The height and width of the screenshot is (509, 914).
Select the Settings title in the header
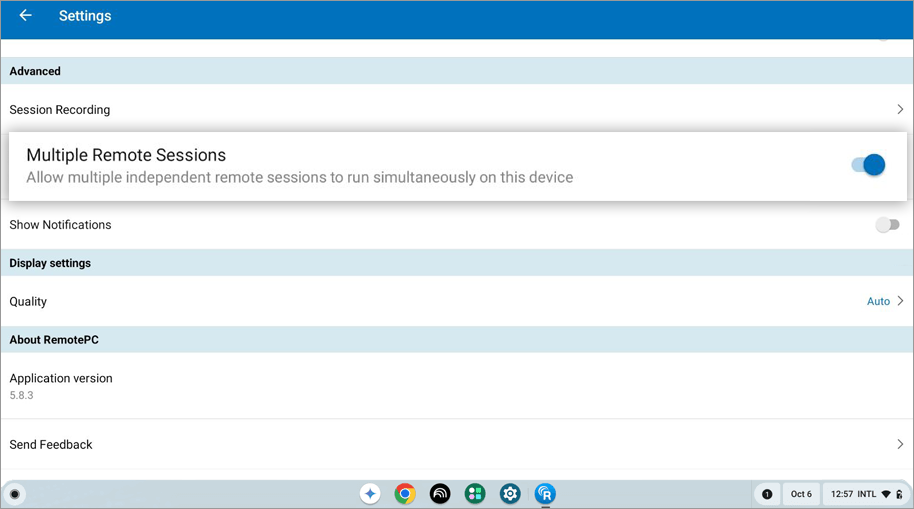[85, 16]
